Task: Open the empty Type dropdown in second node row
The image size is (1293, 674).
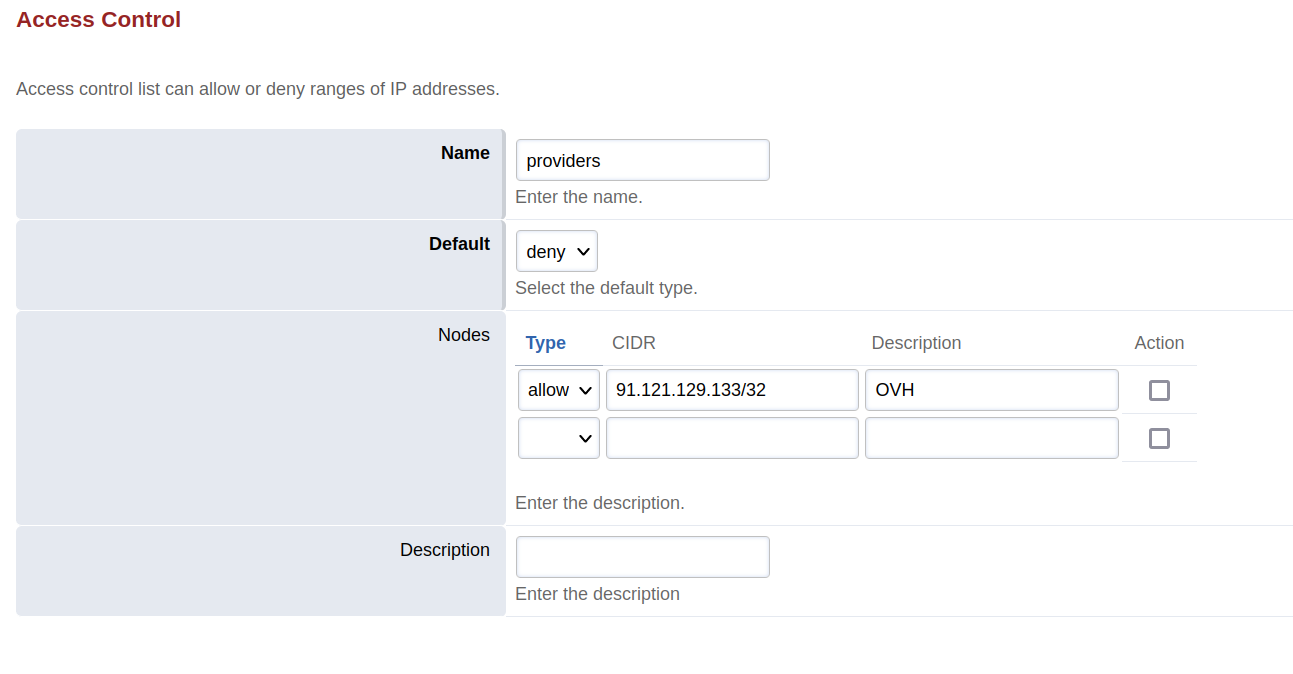Action: pos(558,438)
